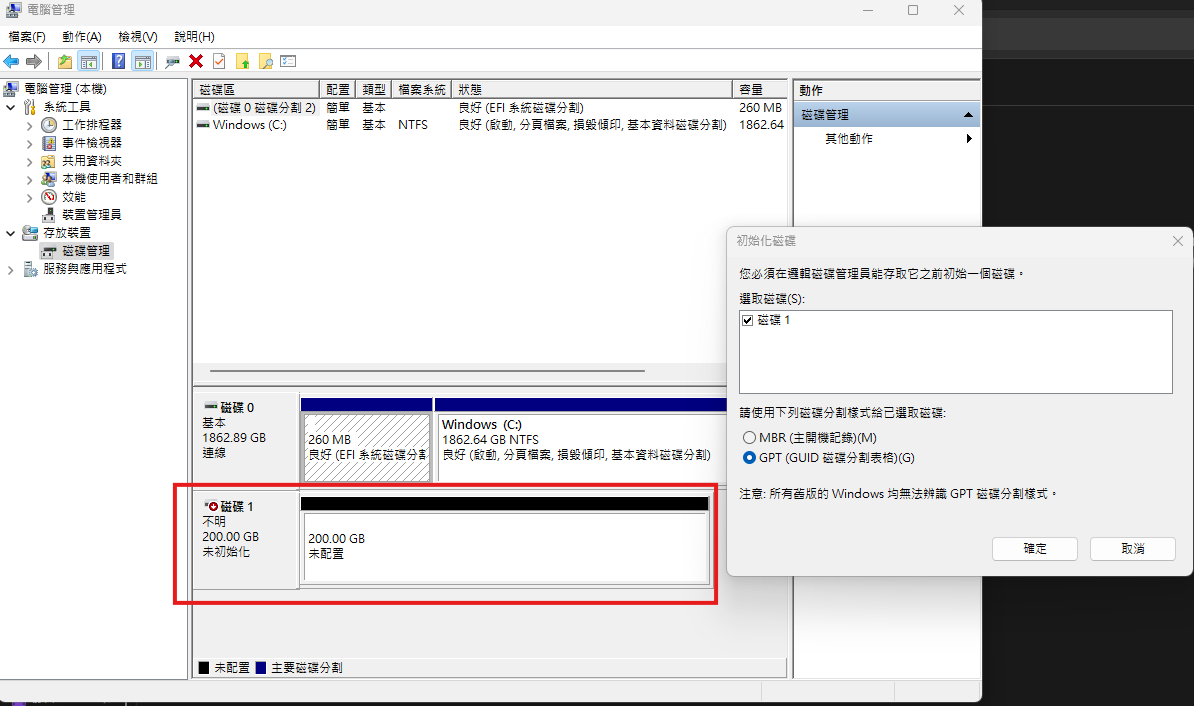Click the 確定 button in dialog
1194x706 pixels.
click(1034, 549)
